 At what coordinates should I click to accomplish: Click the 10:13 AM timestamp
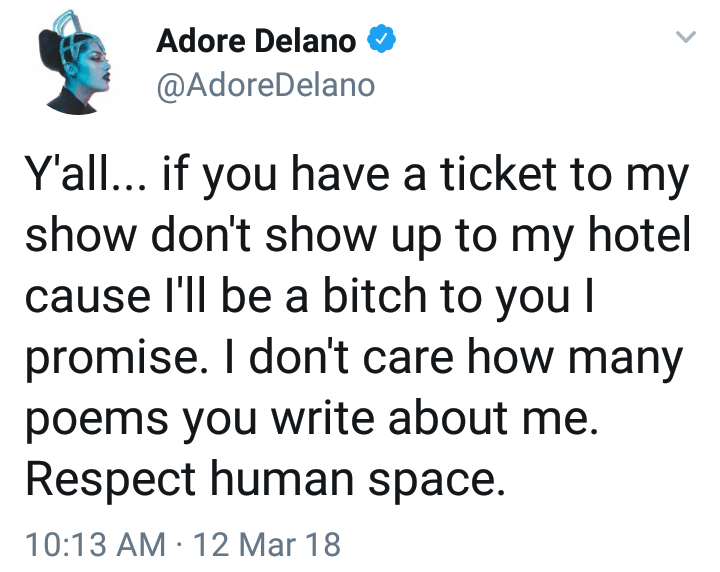click(95, 545)
